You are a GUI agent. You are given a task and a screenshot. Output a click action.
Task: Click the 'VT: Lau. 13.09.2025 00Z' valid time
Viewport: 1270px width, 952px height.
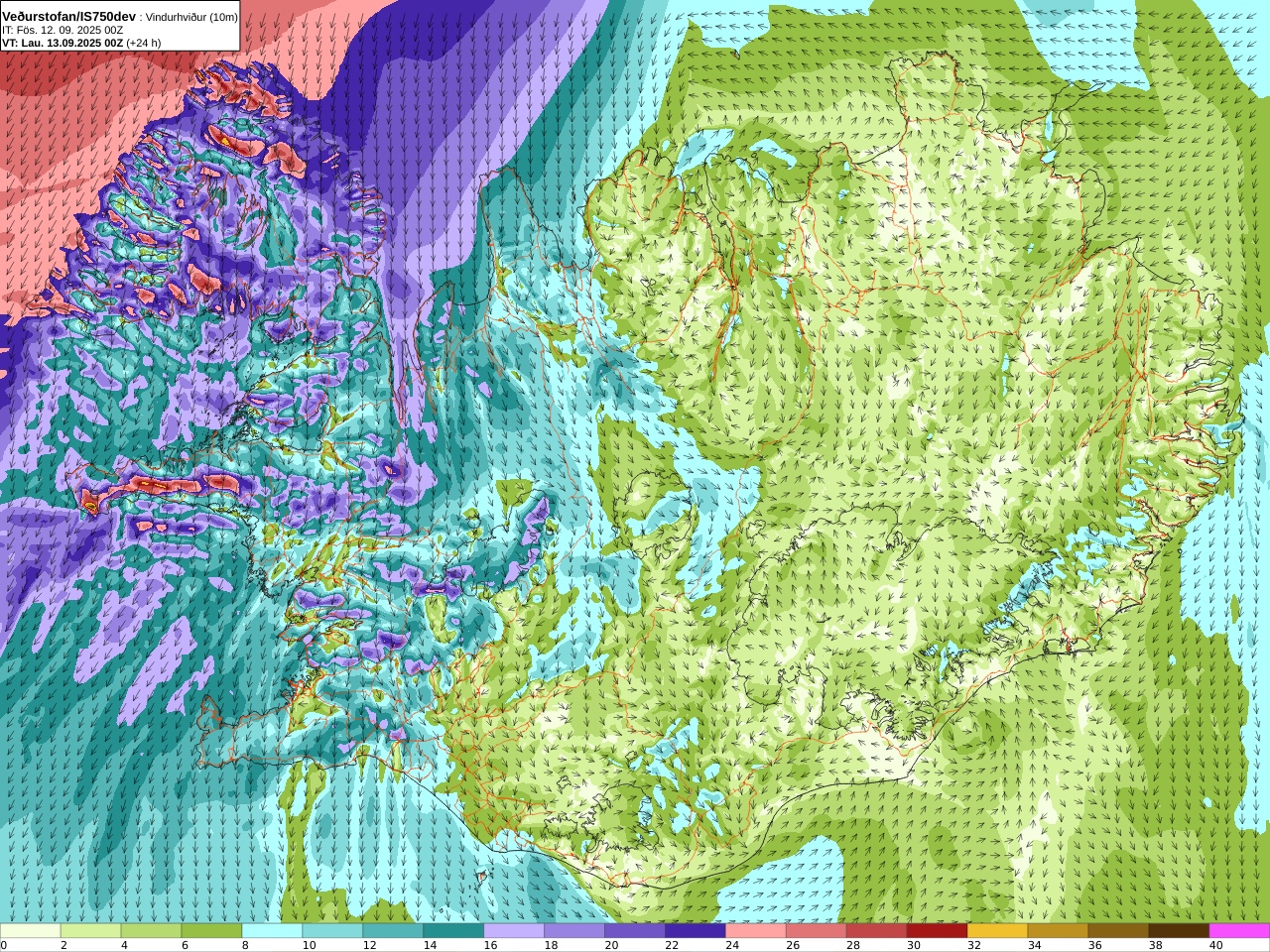pos(63,43)
